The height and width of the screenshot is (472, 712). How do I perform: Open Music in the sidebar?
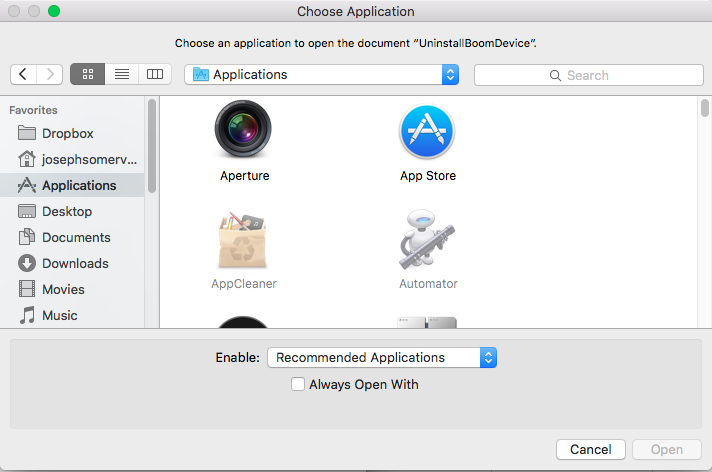click(x=73, y=315)
